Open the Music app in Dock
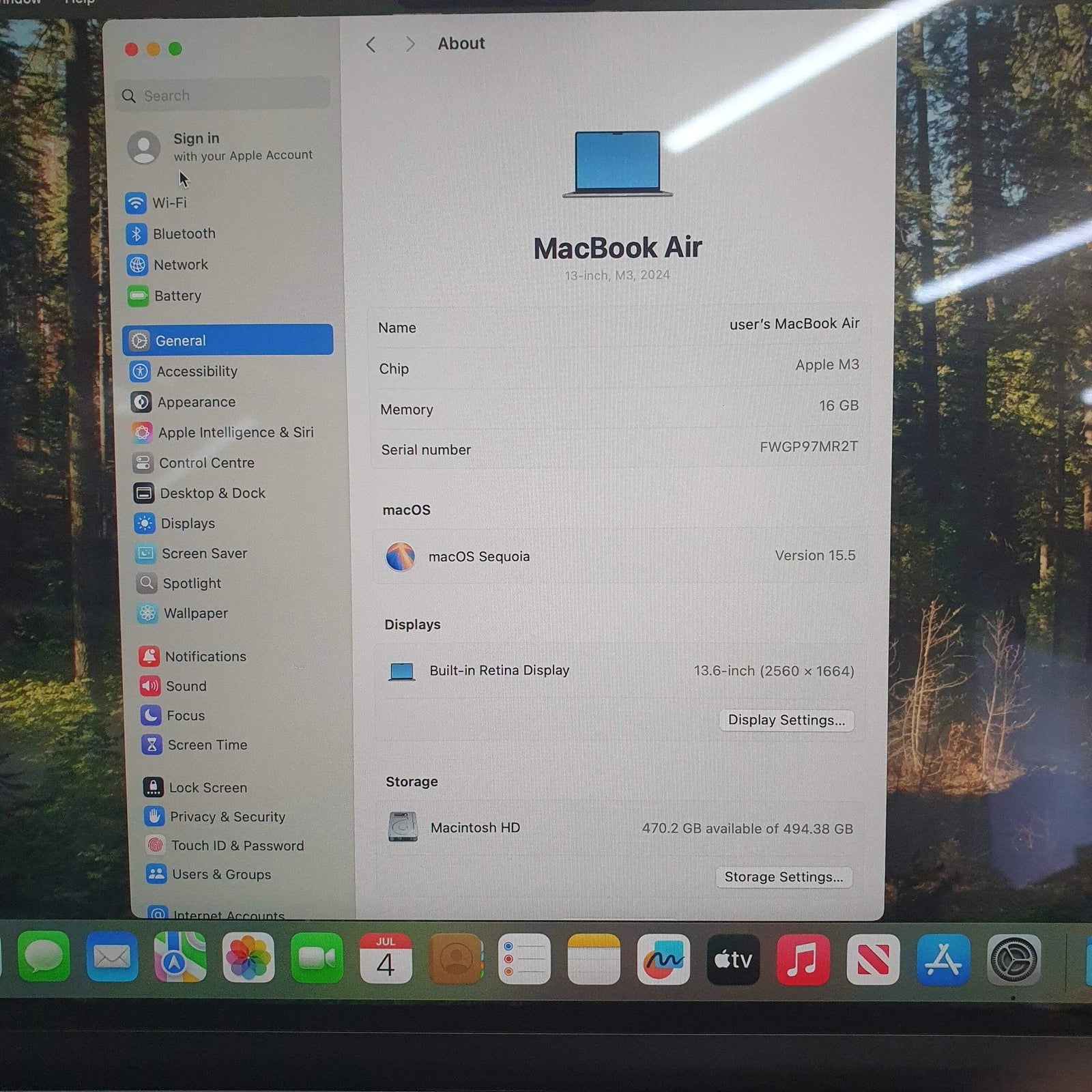 [x=803, y=960]
